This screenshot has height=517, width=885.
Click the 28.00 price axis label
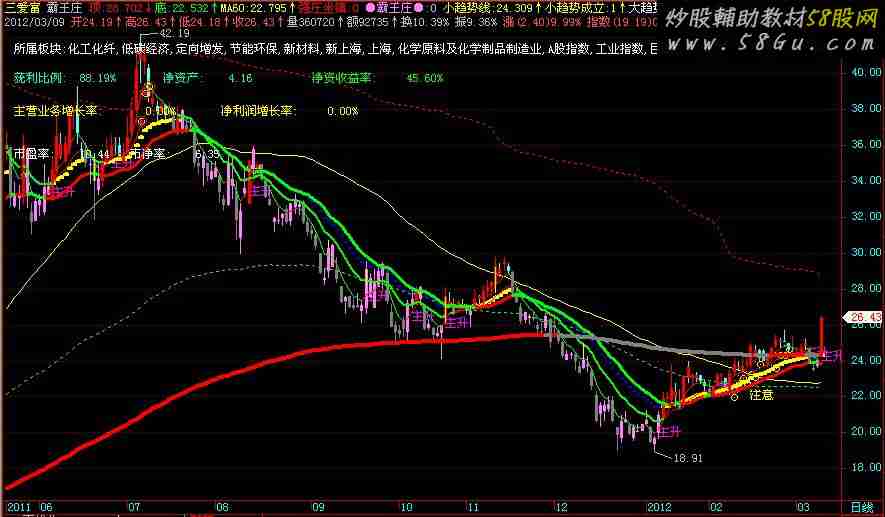pos(865,288)
